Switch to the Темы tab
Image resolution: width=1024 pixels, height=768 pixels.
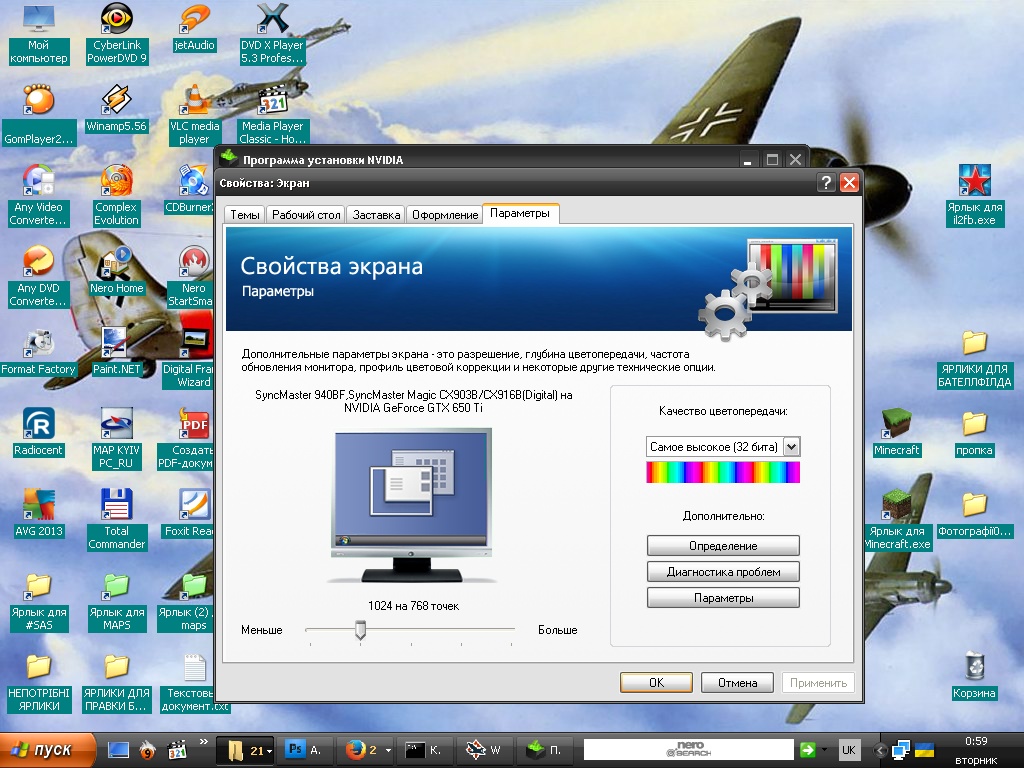coord(245,215)
